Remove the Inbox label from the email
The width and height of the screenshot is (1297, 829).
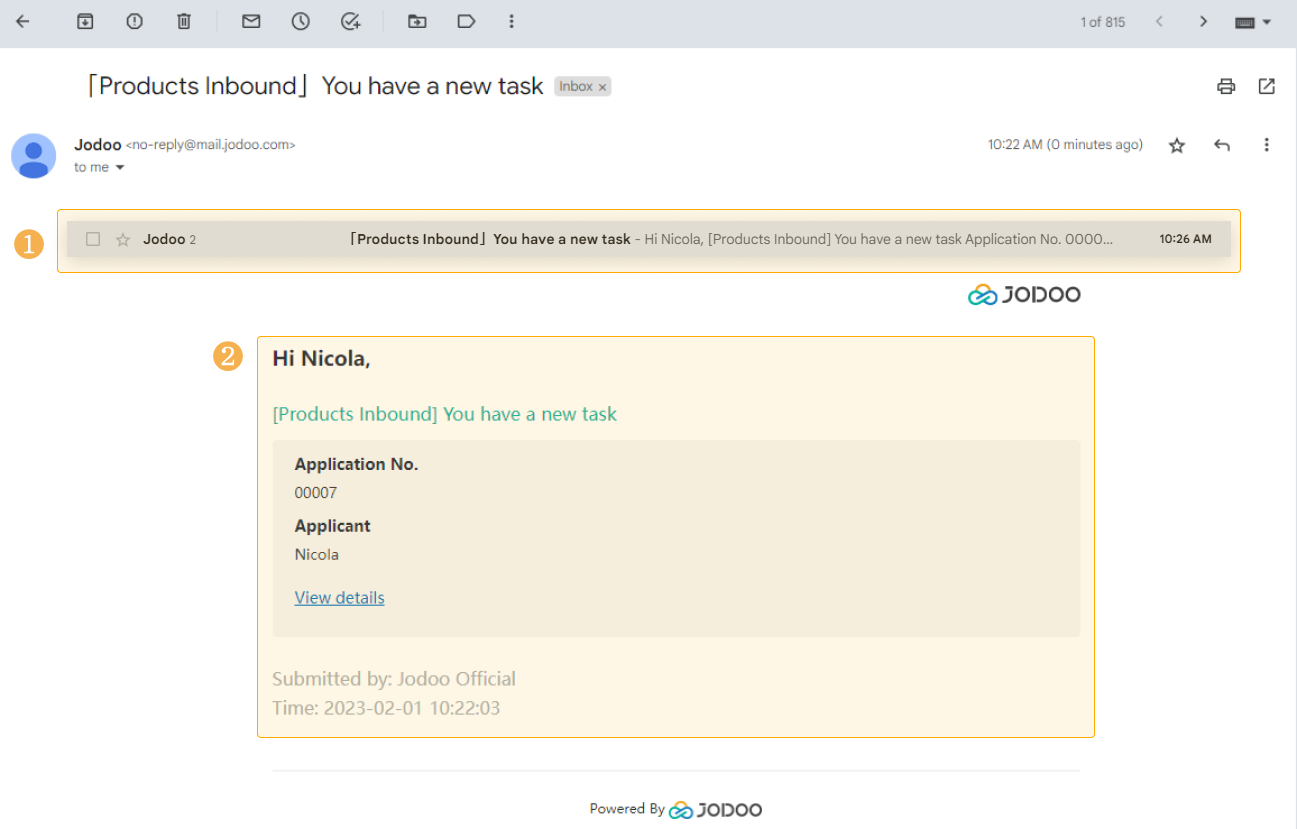click(x=602, y=87)
